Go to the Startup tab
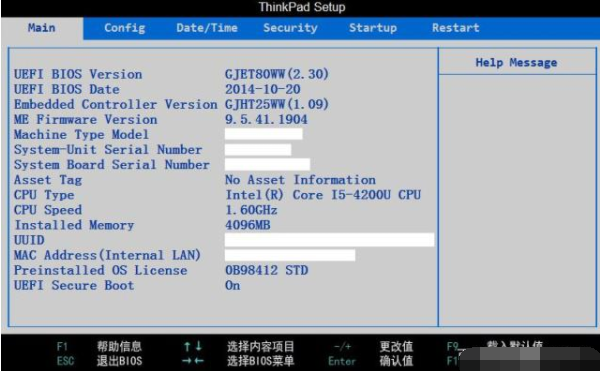 tap(373, 28)
